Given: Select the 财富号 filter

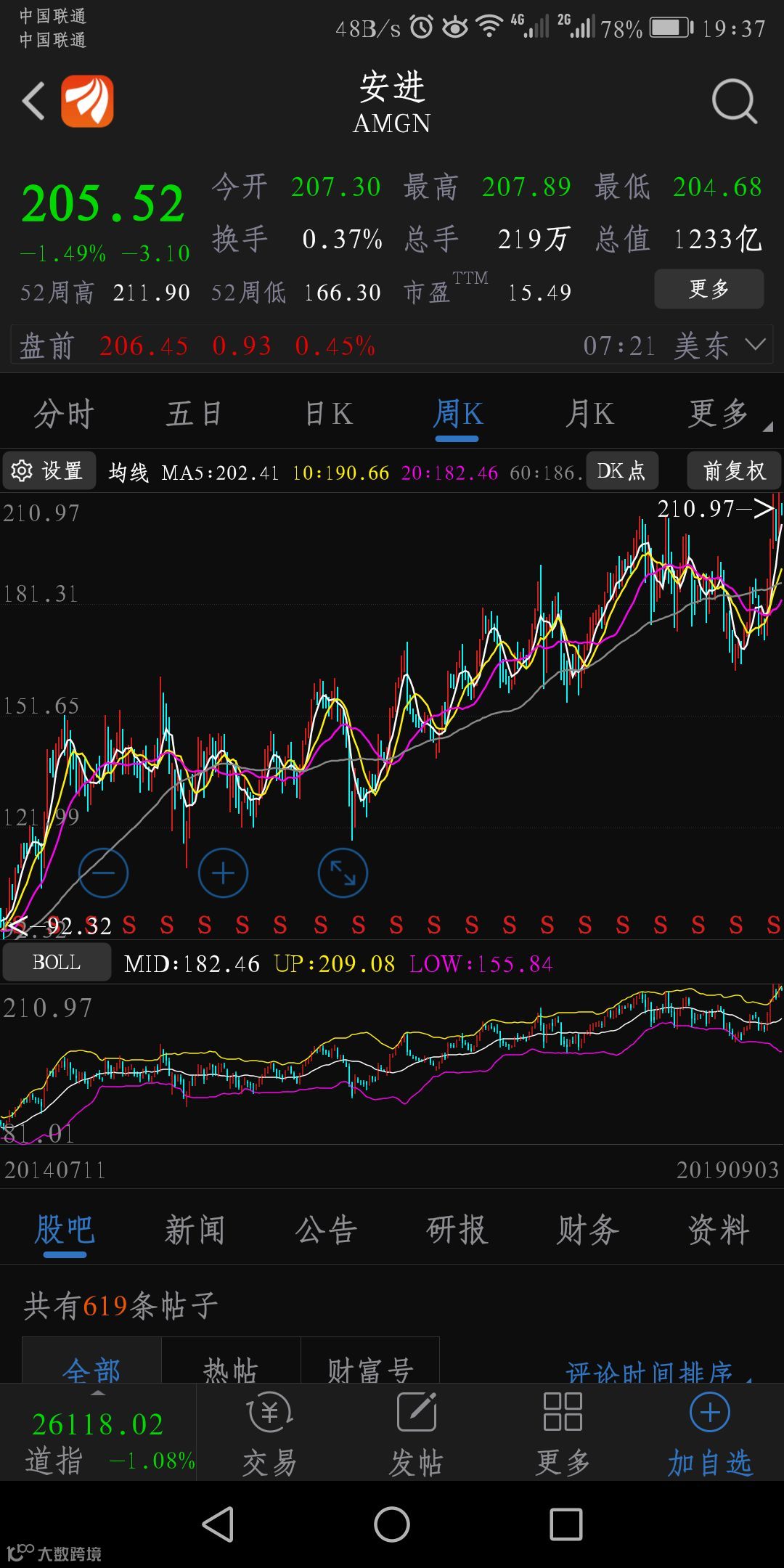Looking at the screenshot, I should (x=370, y=1361).
